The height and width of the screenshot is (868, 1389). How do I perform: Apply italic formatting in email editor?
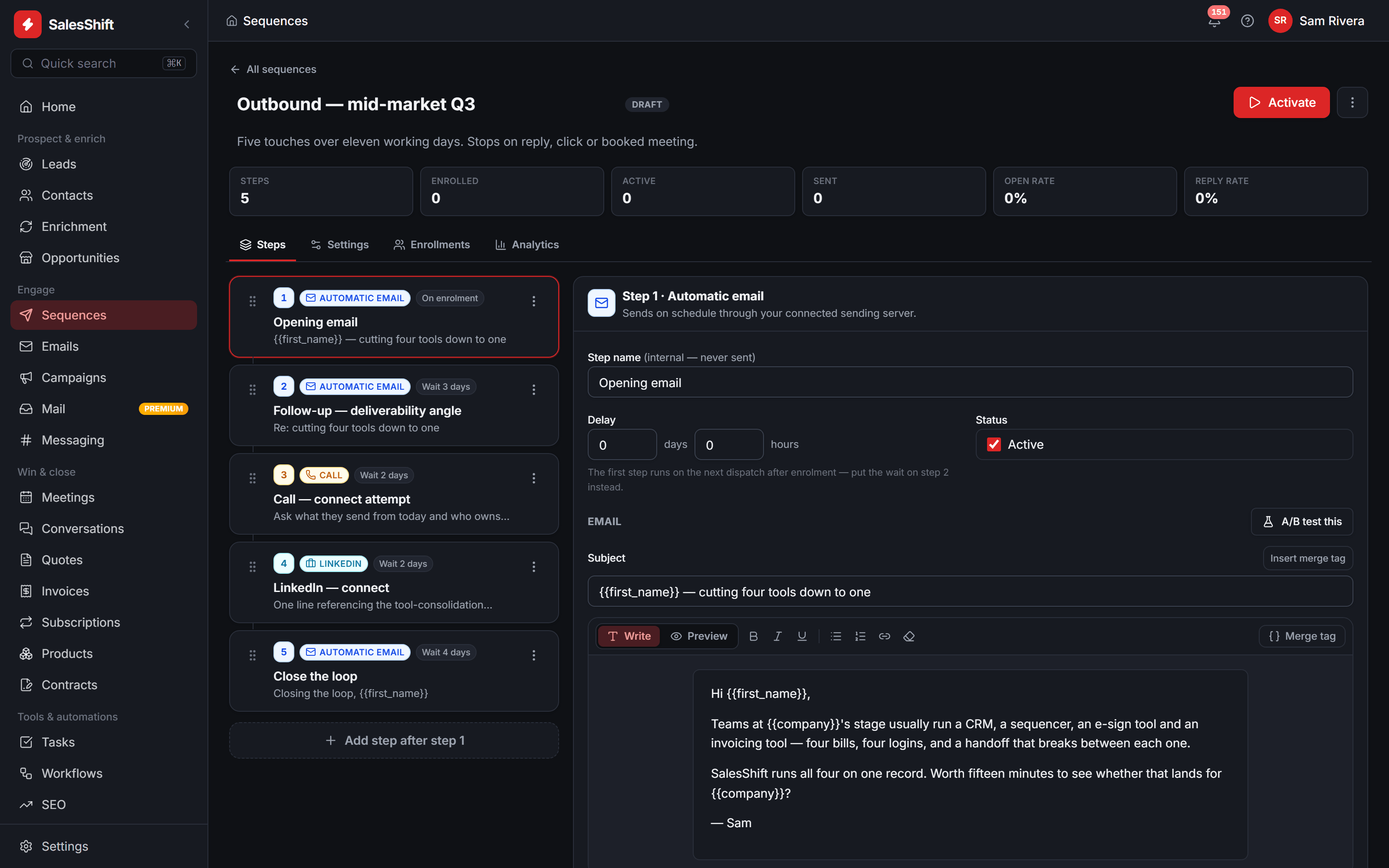[778, 636]
